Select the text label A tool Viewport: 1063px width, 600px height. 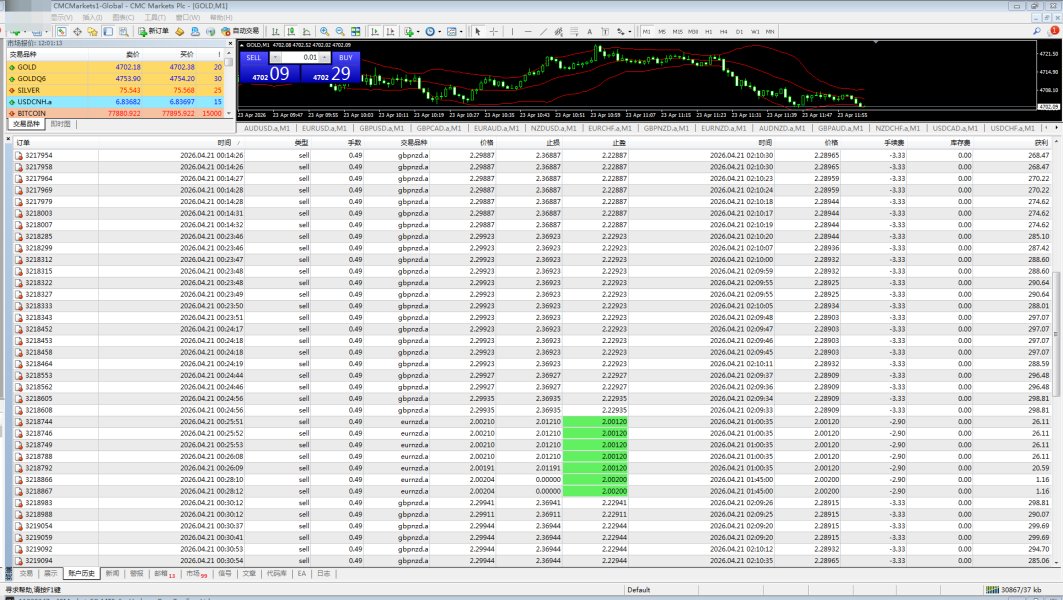[589, 31]
